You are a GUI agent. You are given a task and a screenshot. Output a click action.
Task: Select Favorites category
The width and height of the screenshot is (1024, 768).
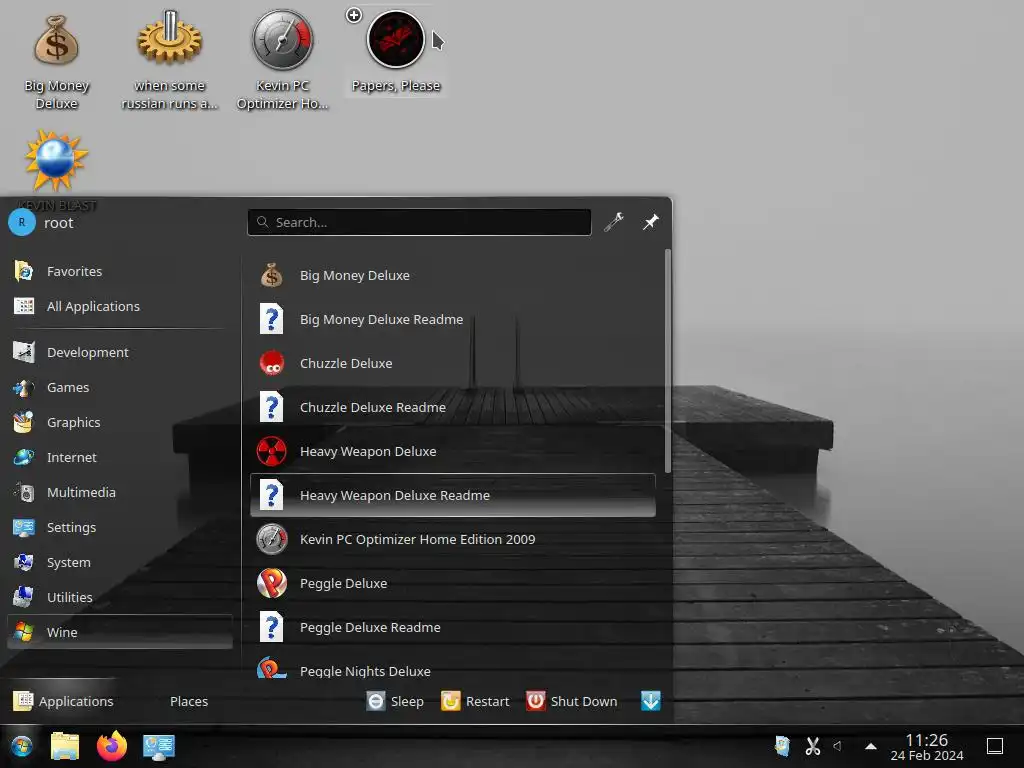[x=119, y=271]
